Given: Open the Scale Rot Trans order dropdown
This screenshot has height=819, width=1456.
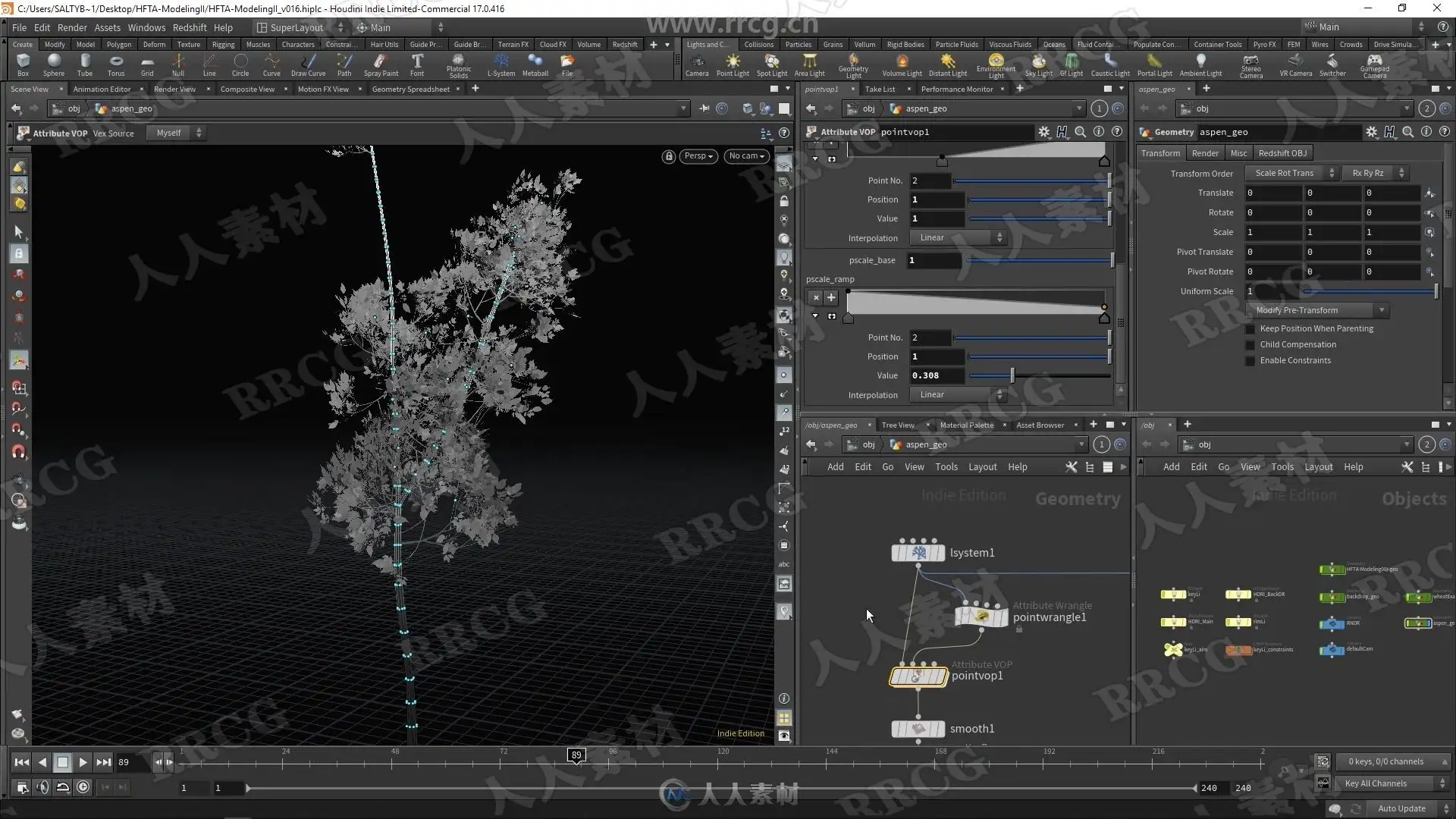Looking at the screenshot, I should pos(1291,173).
